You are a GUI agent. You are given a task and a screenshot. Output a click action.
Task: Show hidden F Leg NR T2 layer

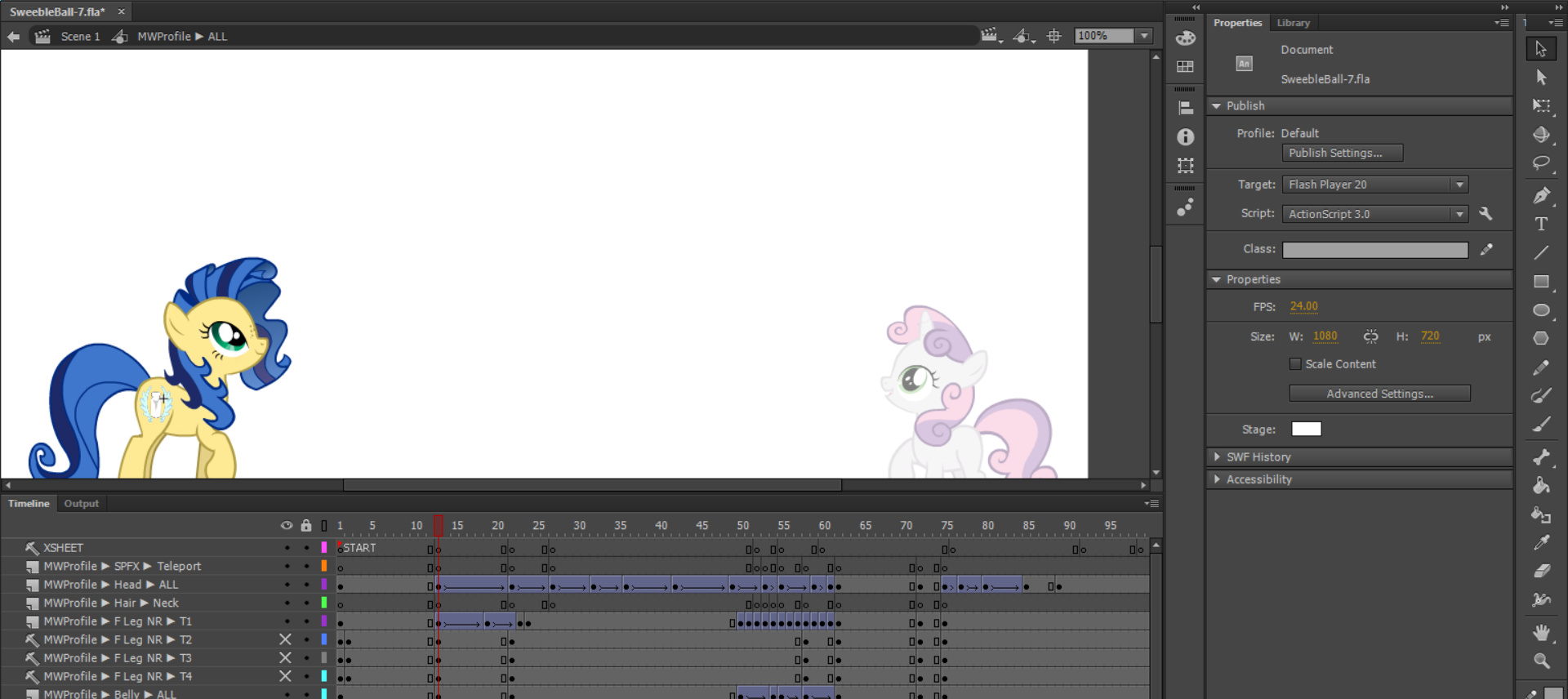[x=285, y=639]
